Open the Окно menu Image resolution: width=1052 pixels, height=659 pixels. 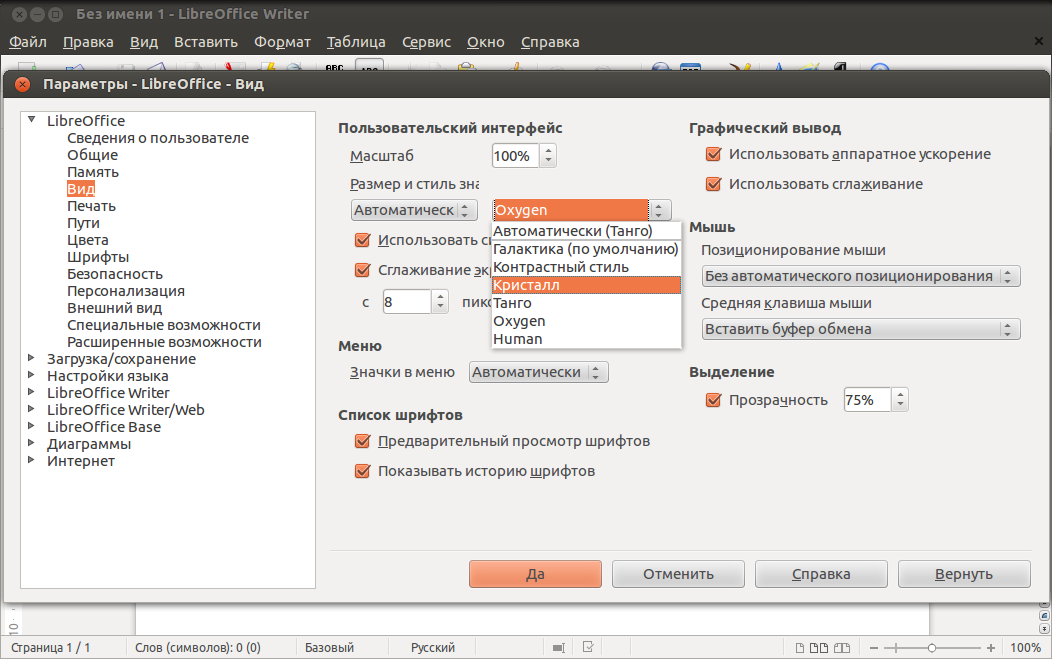pyautogui.click(x=486, y=42)
